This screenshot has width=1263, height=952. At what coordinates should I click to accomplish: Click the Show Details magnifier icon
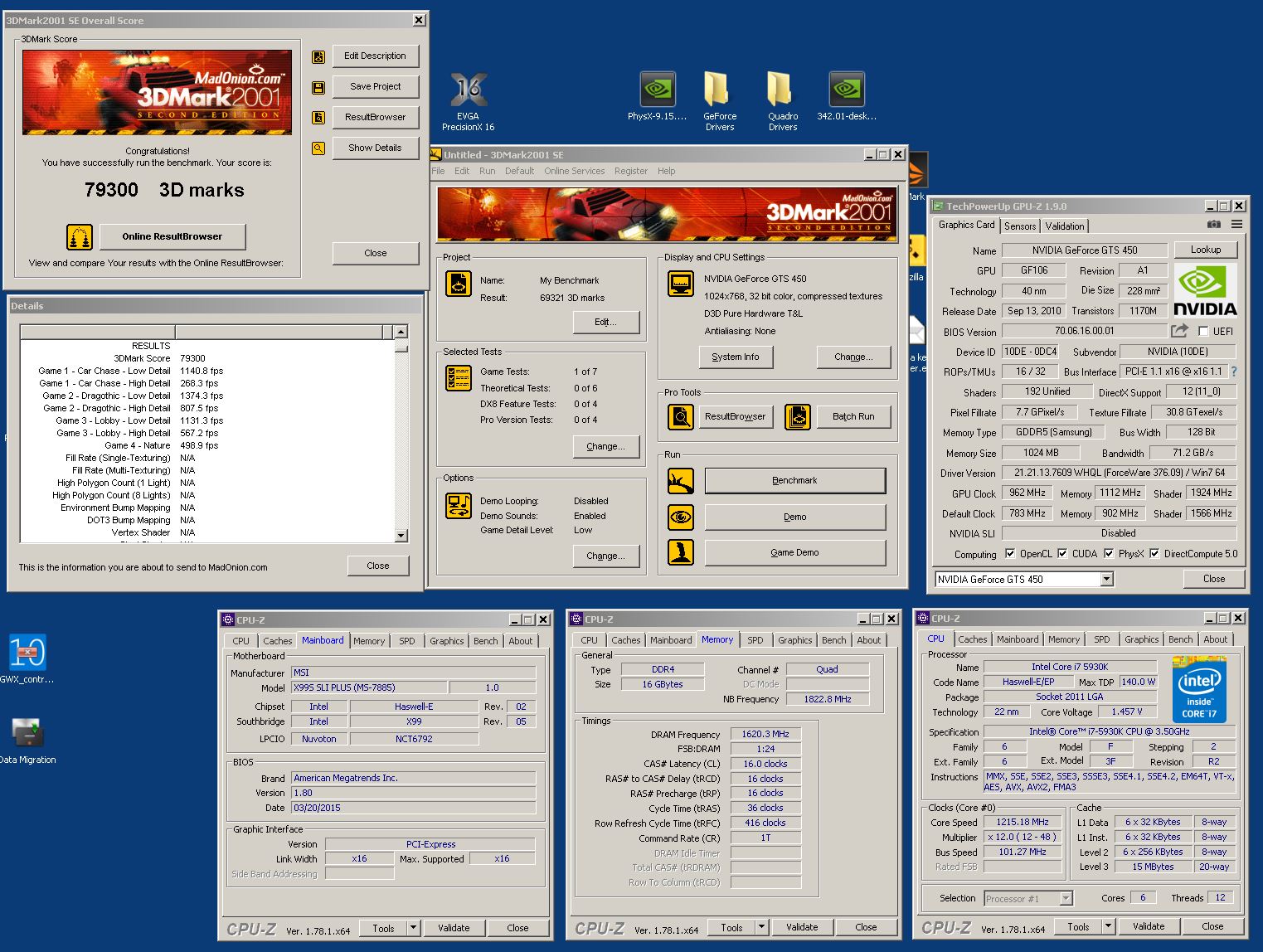[318, 148]
